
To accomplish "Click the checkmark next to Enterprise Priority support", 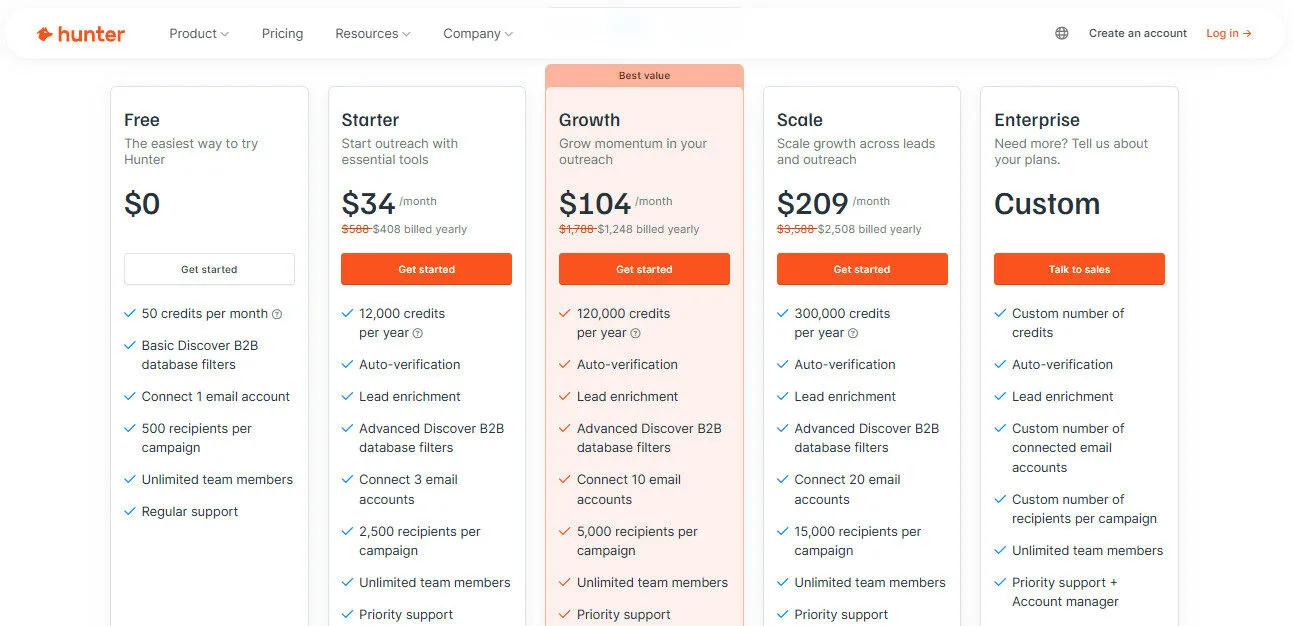I will (x=1000, y=581).
